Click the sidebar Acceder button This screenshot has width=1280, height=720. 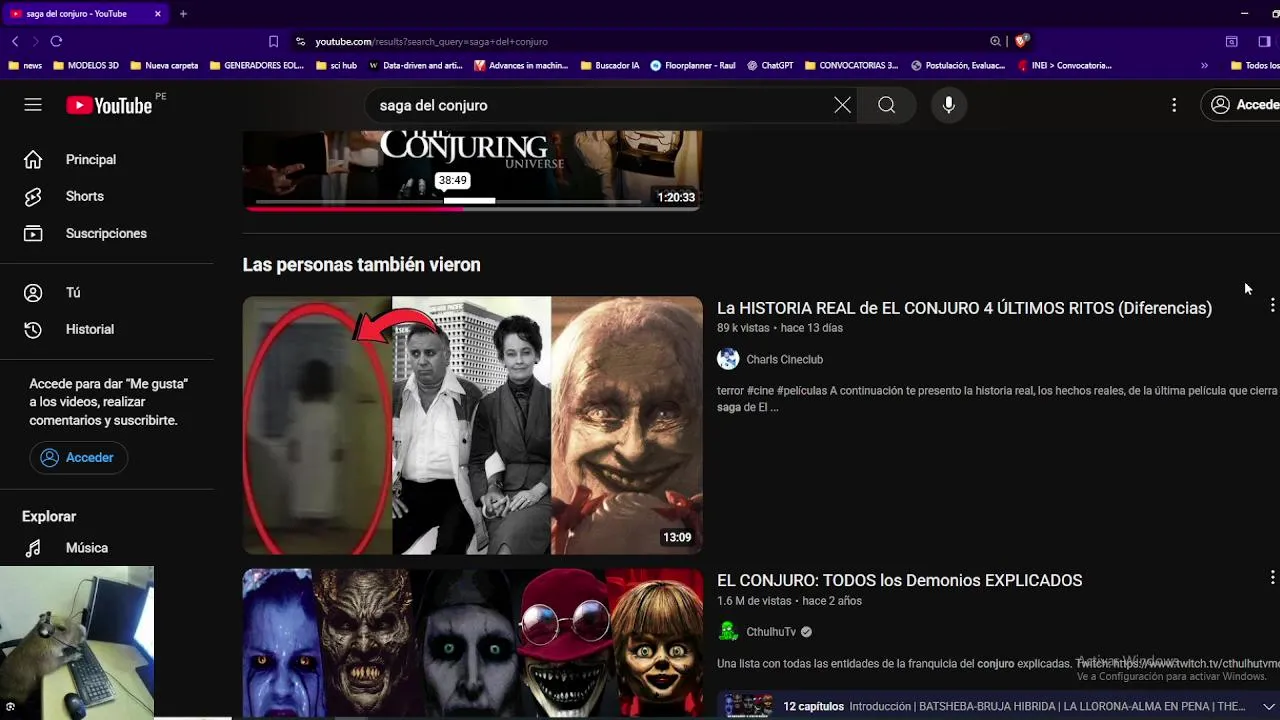(78, 457)
